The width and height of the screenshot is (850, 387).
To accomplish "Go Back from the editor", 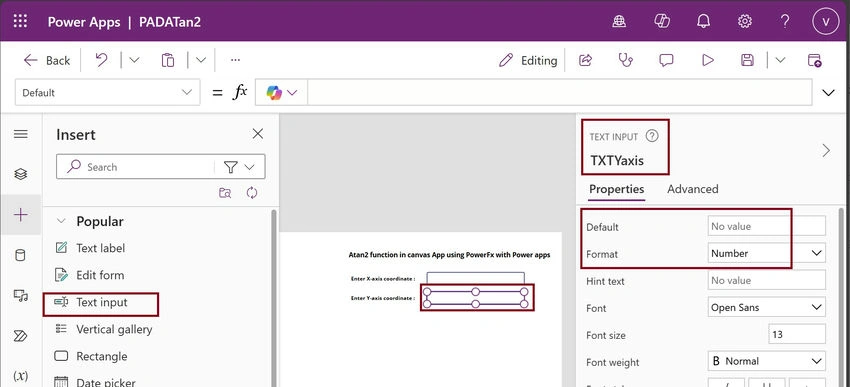I will coord(47,60).
